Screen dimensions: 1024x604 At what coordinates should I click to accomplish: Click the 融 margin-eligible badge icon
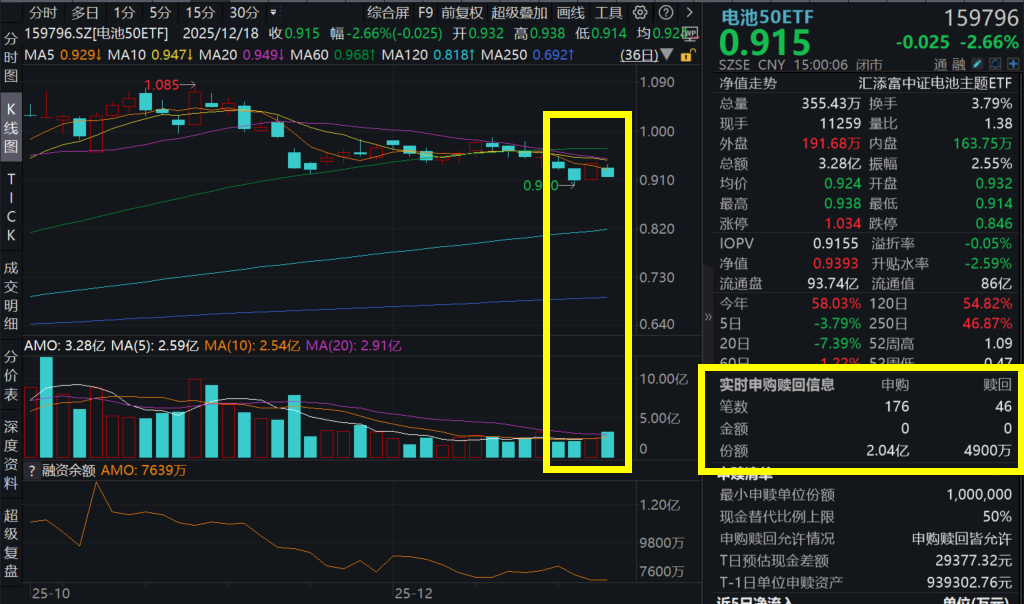959,63
